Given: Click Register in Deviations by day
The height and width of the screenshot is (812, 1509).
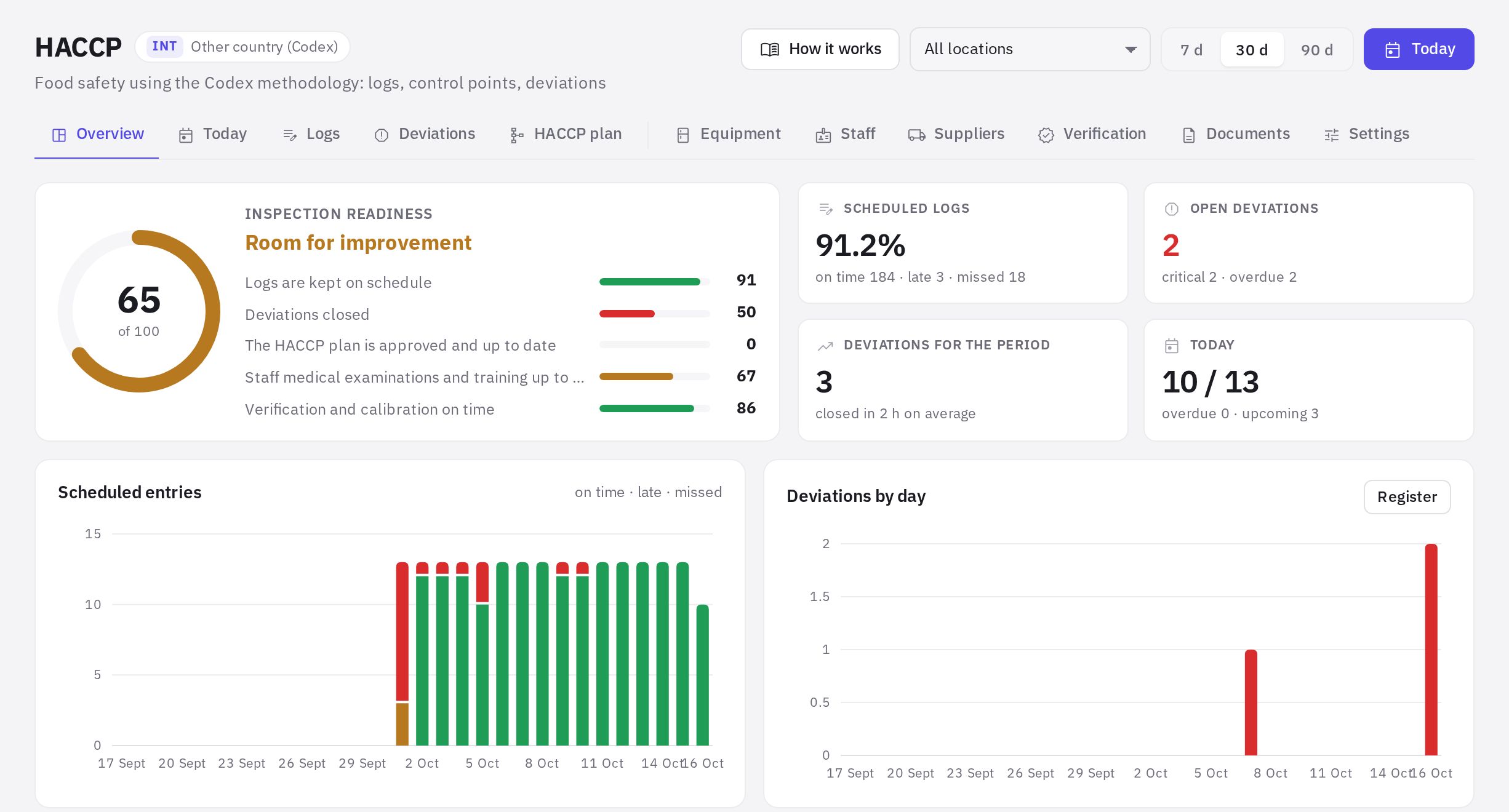Looking at the screenshot, I should [1407, 497].
